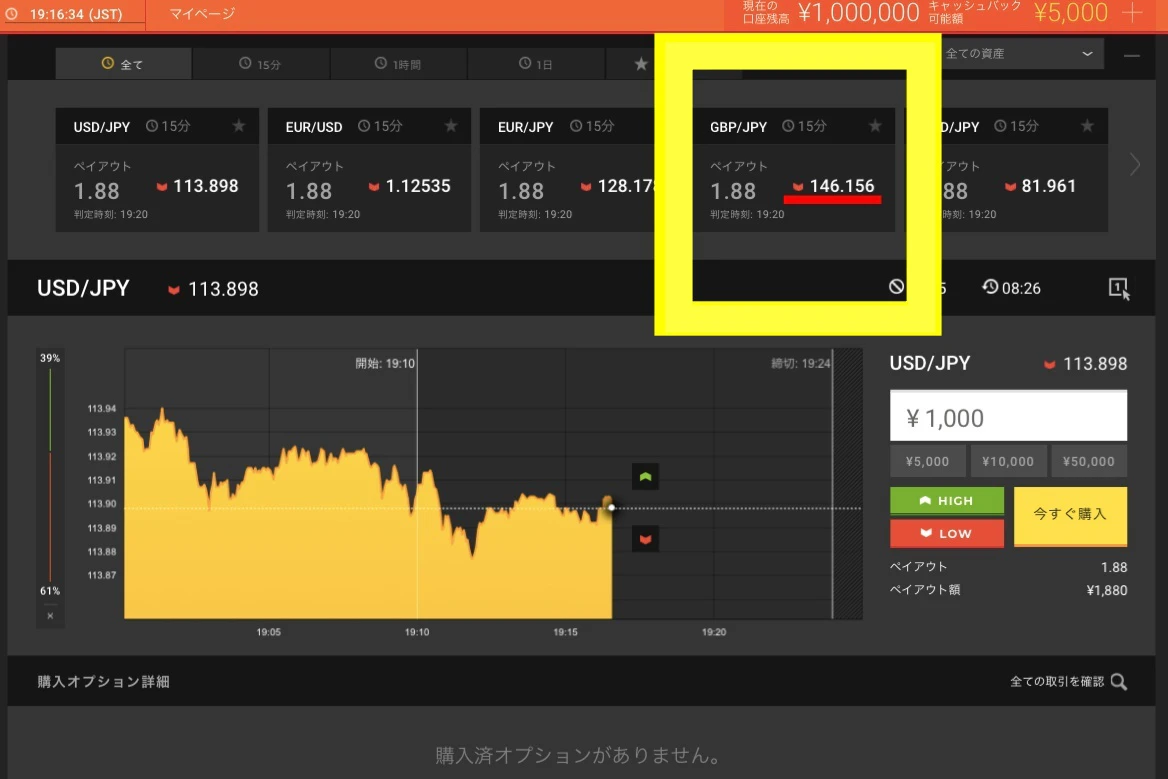Screen dimensions: 1168x779
Task: Click the ペイアウト額 ¥1,880 value
Action: click(1107, 591)
